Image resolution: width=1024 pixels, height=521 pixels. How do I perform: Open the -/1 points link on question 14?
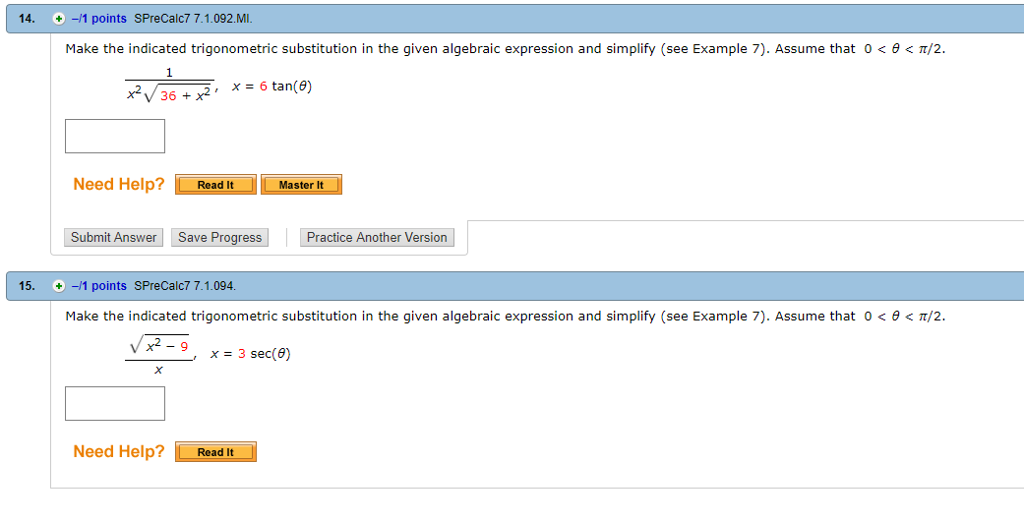[x=99, y=19]
